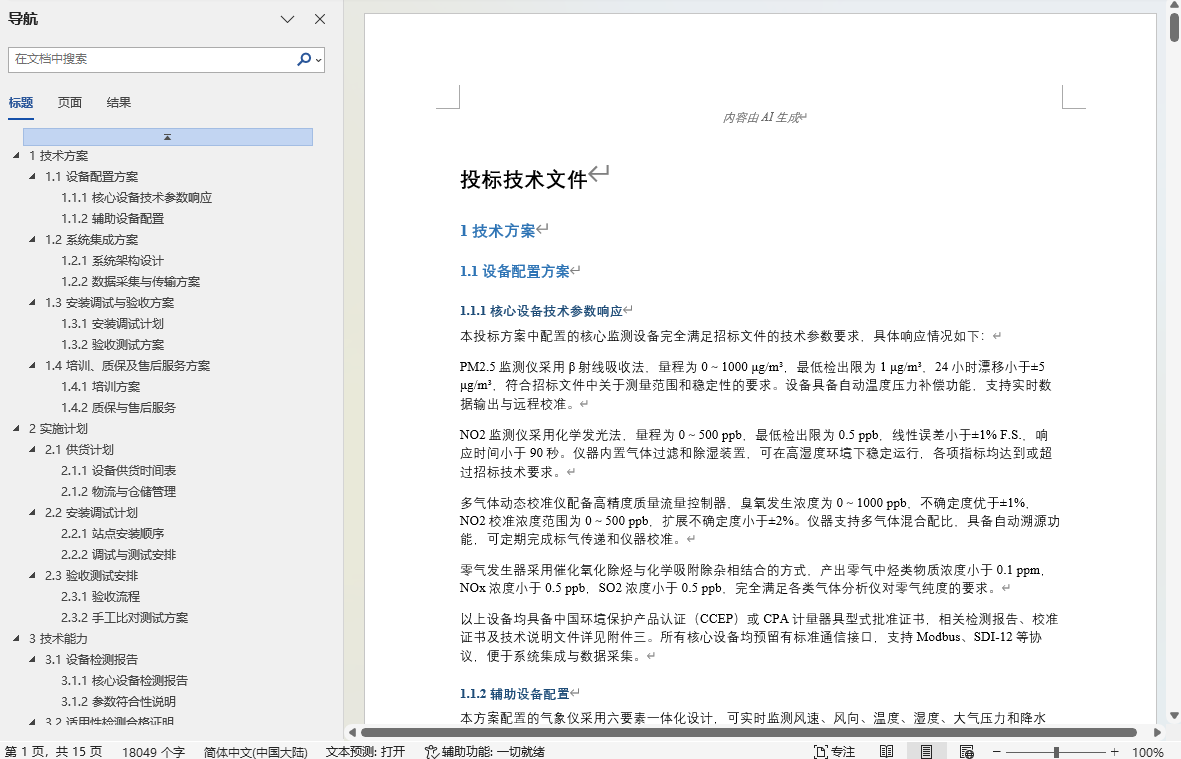Open accessibility checker 辅助功能: 一切就绪

click(x=484, y=751)
